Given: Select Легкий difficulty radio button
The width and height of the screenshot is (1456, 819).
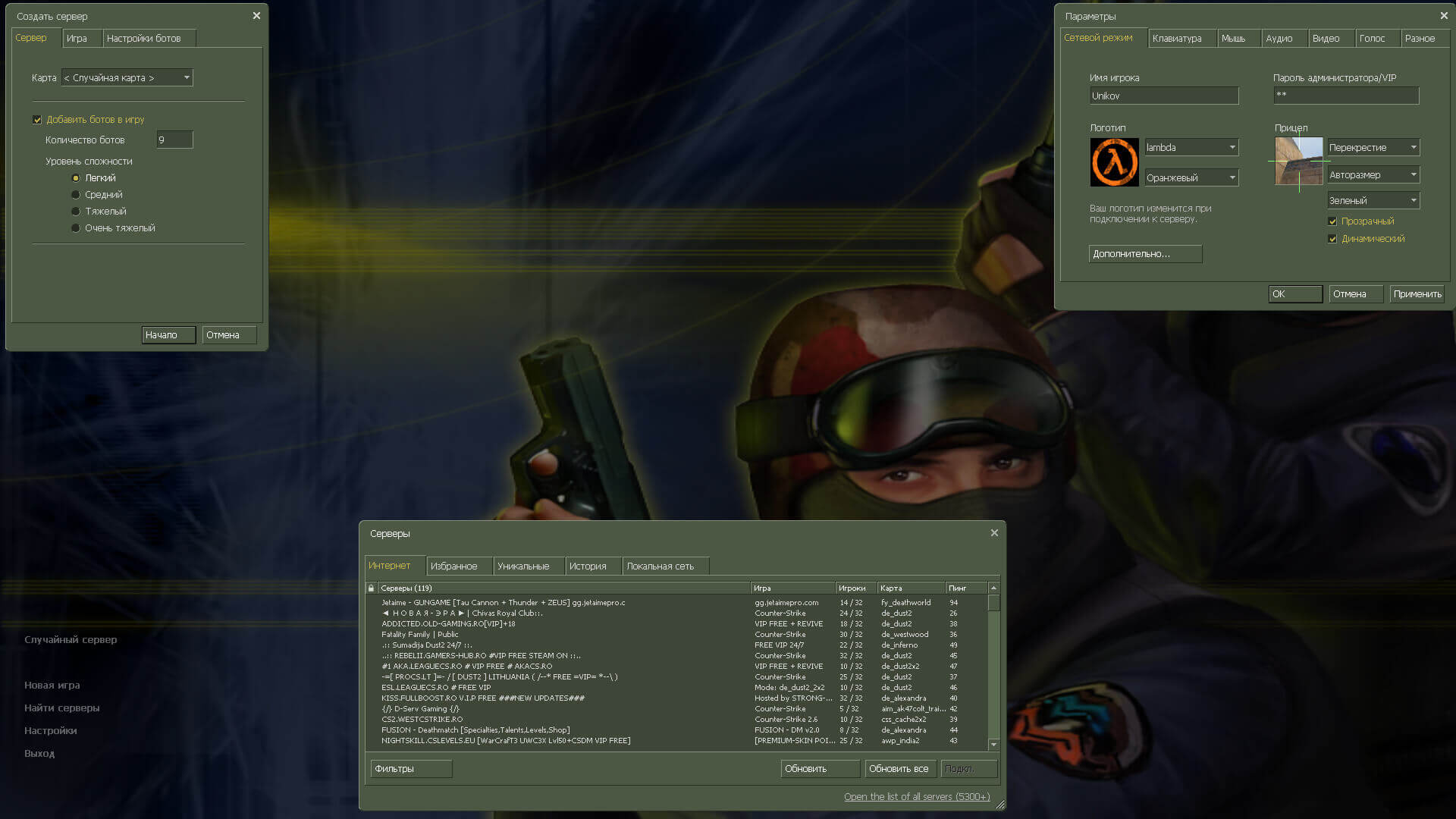Looking at the screenshot, I should coord(76,178).
